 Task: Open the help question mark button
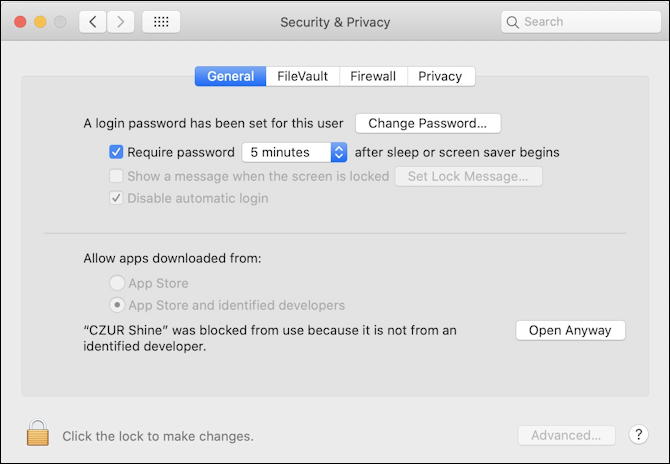tap(638, 435)
